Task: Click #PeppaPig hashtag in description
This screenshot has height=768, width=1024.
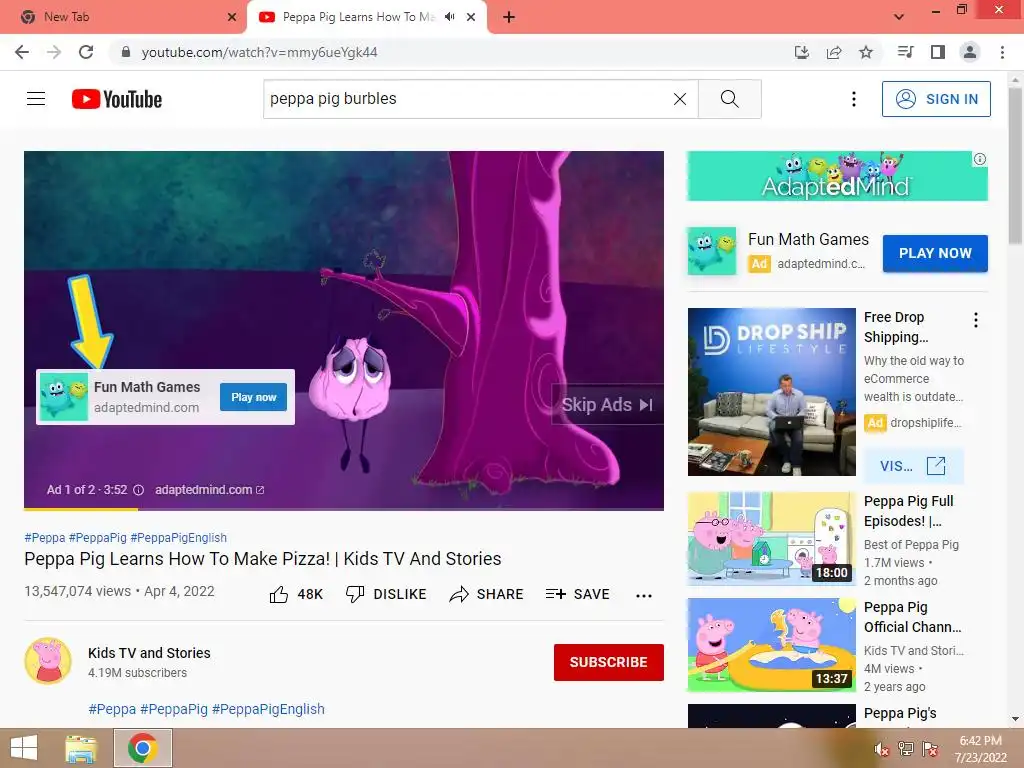Action: click(x=174, y=709)
